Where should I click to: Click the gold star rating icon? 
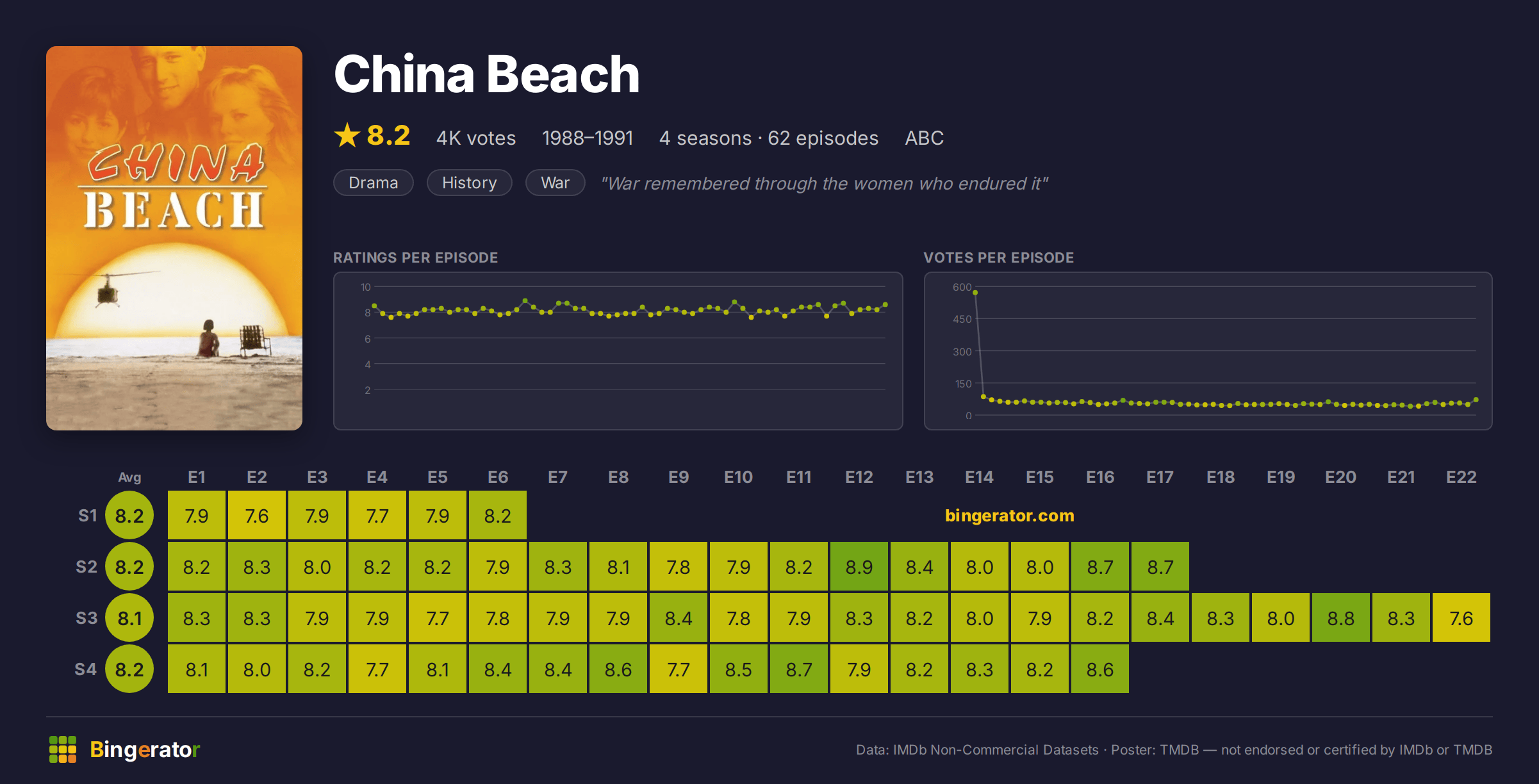(x=347, y=135)
